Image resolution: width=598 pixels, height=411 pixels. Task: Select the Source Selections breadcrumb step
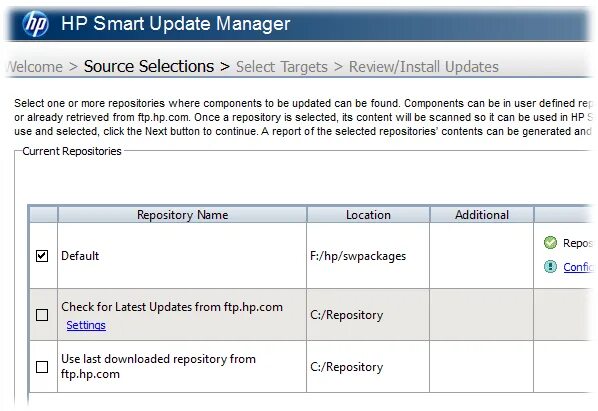coord(149,66)
